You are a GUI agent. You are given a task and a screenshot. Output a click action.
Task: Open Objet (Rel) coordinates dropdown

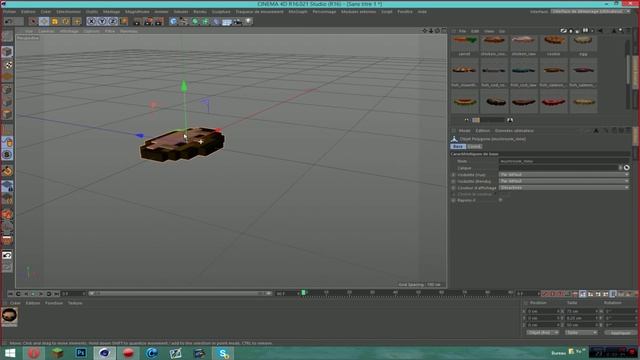tap(542, 333)
